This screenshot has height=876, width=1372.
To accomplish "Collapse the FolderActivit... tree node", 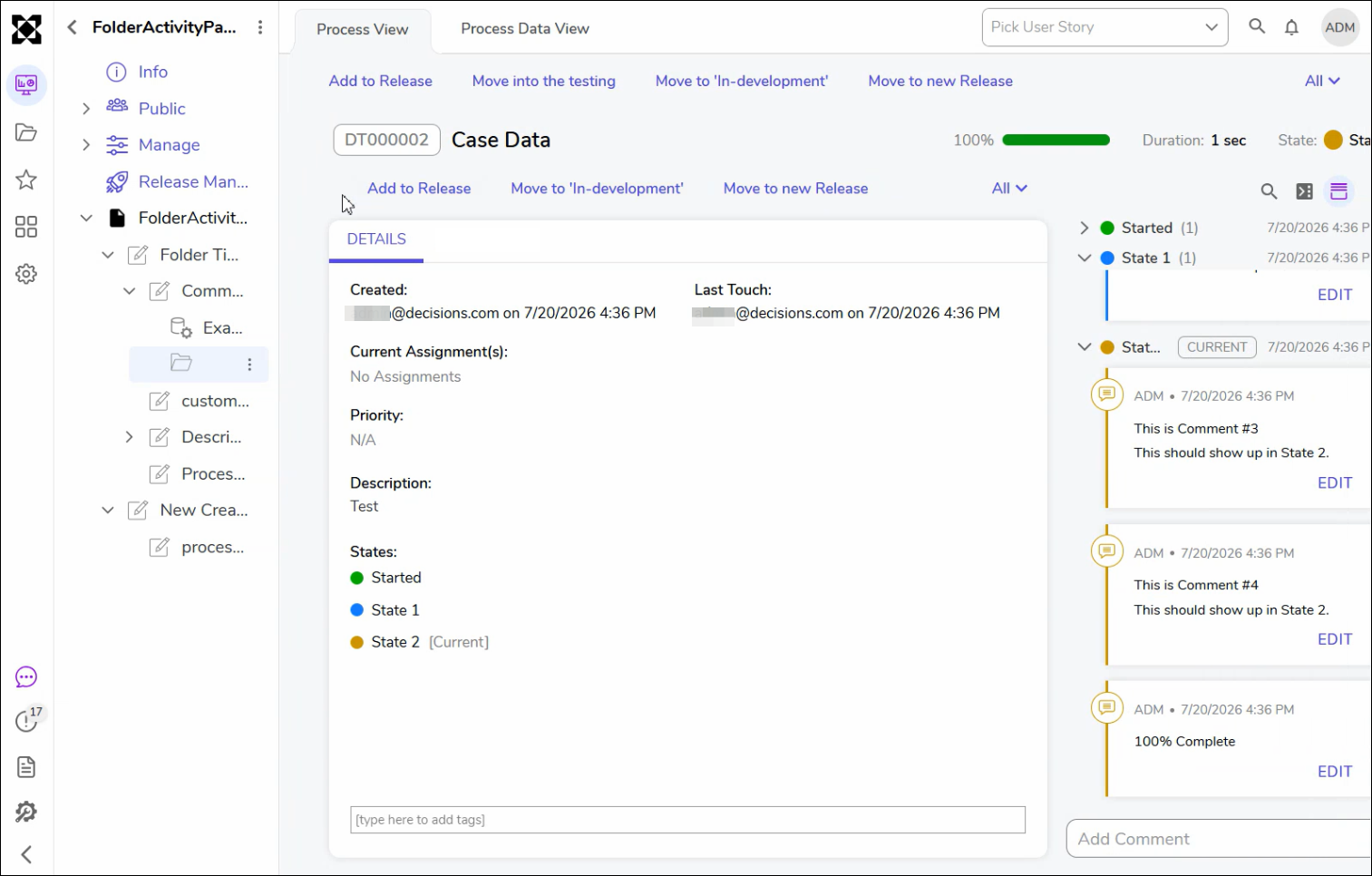I will coord(86,218).
